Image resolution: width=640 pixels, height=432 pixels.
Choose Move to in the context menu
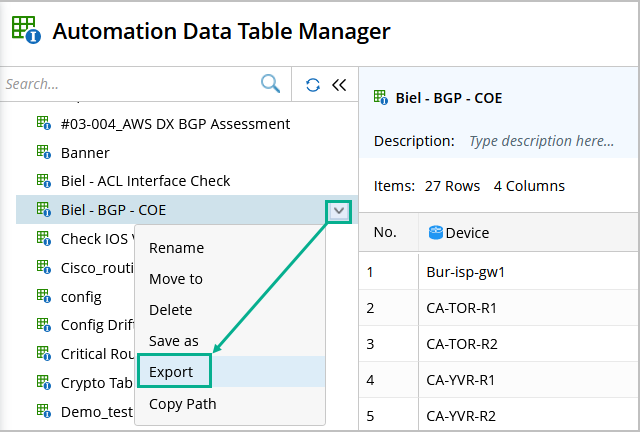[x=176, y=279]
